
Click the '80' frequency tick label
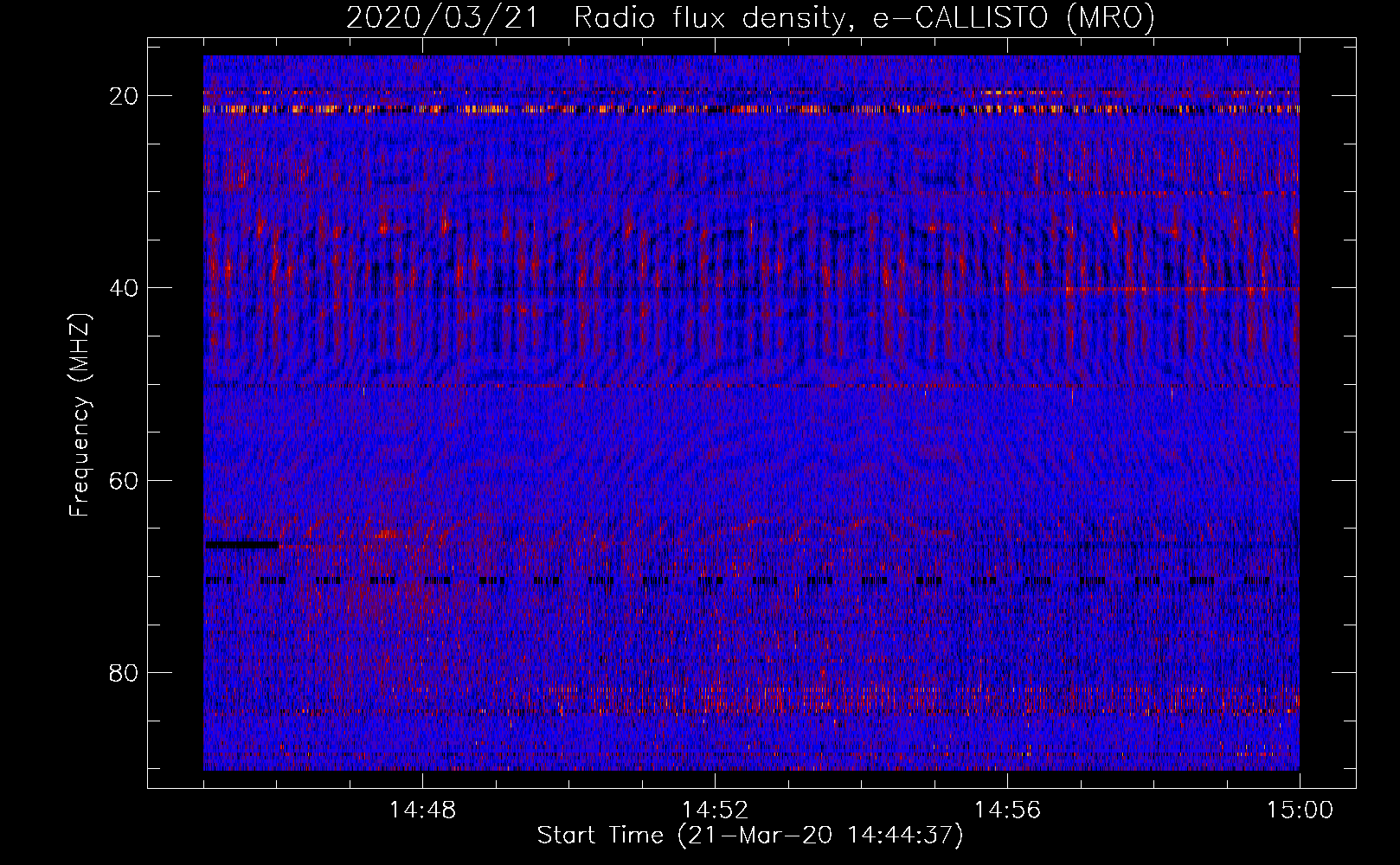(124, 672)
